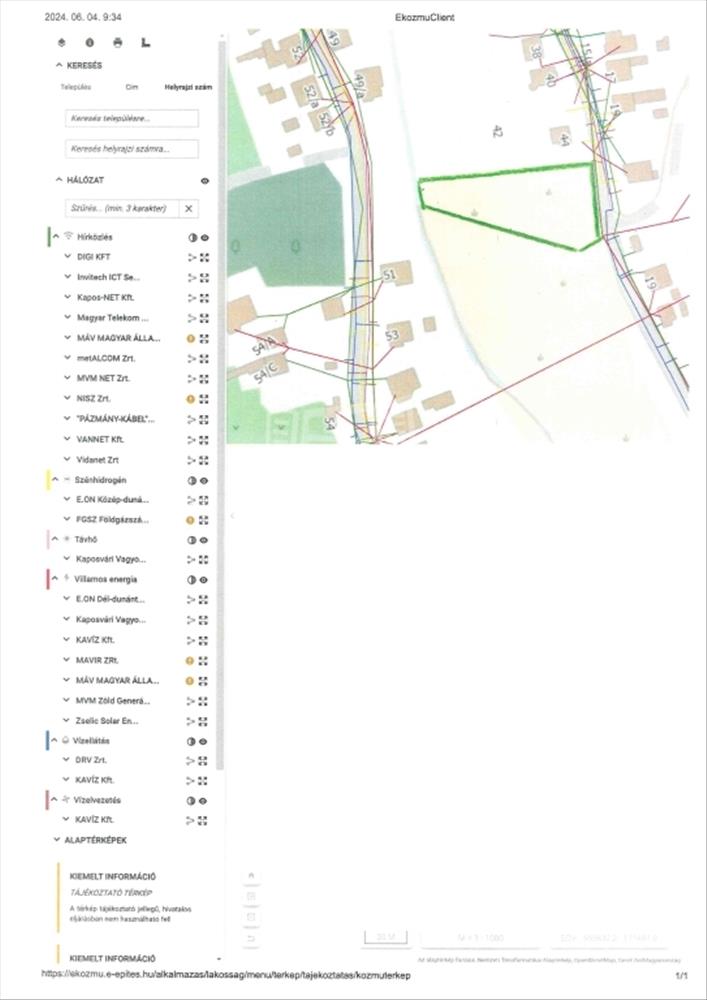Image resolution: width=707 pixels, height=1000 pixels.
Task: Toggle visibility of entire Hálózat section
Action: 205,181
